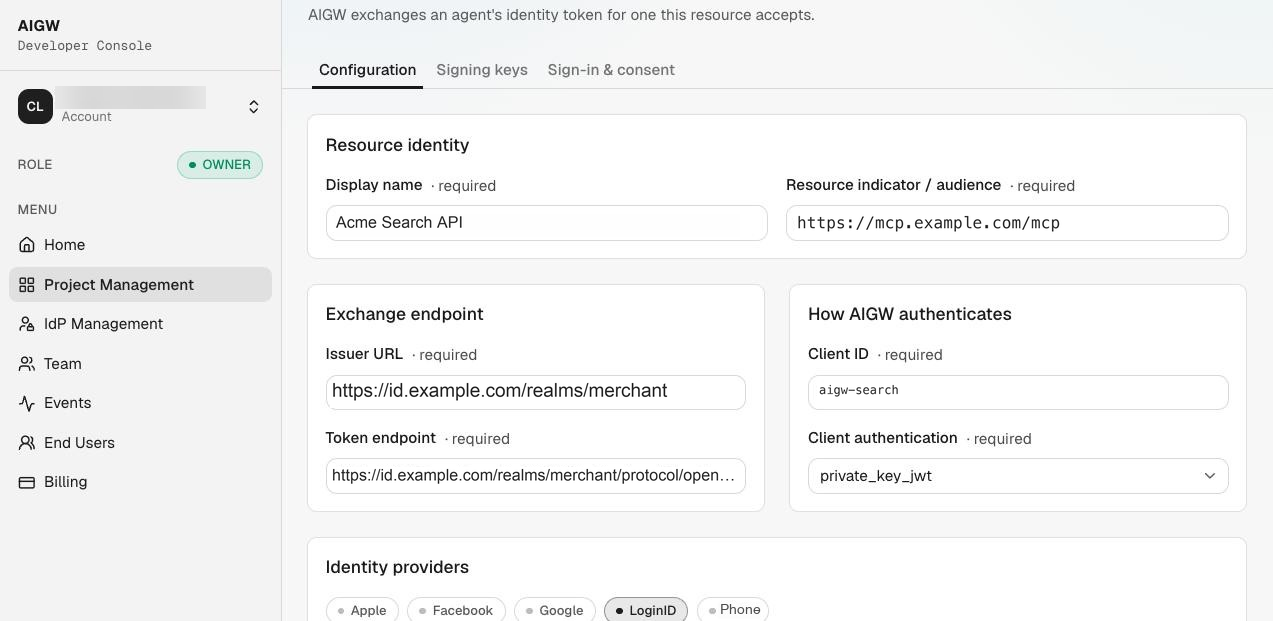The height and width of the screenshot is (621, 1273).
Task: Open the Sign-in & consent tab
Action: [611, 70]
